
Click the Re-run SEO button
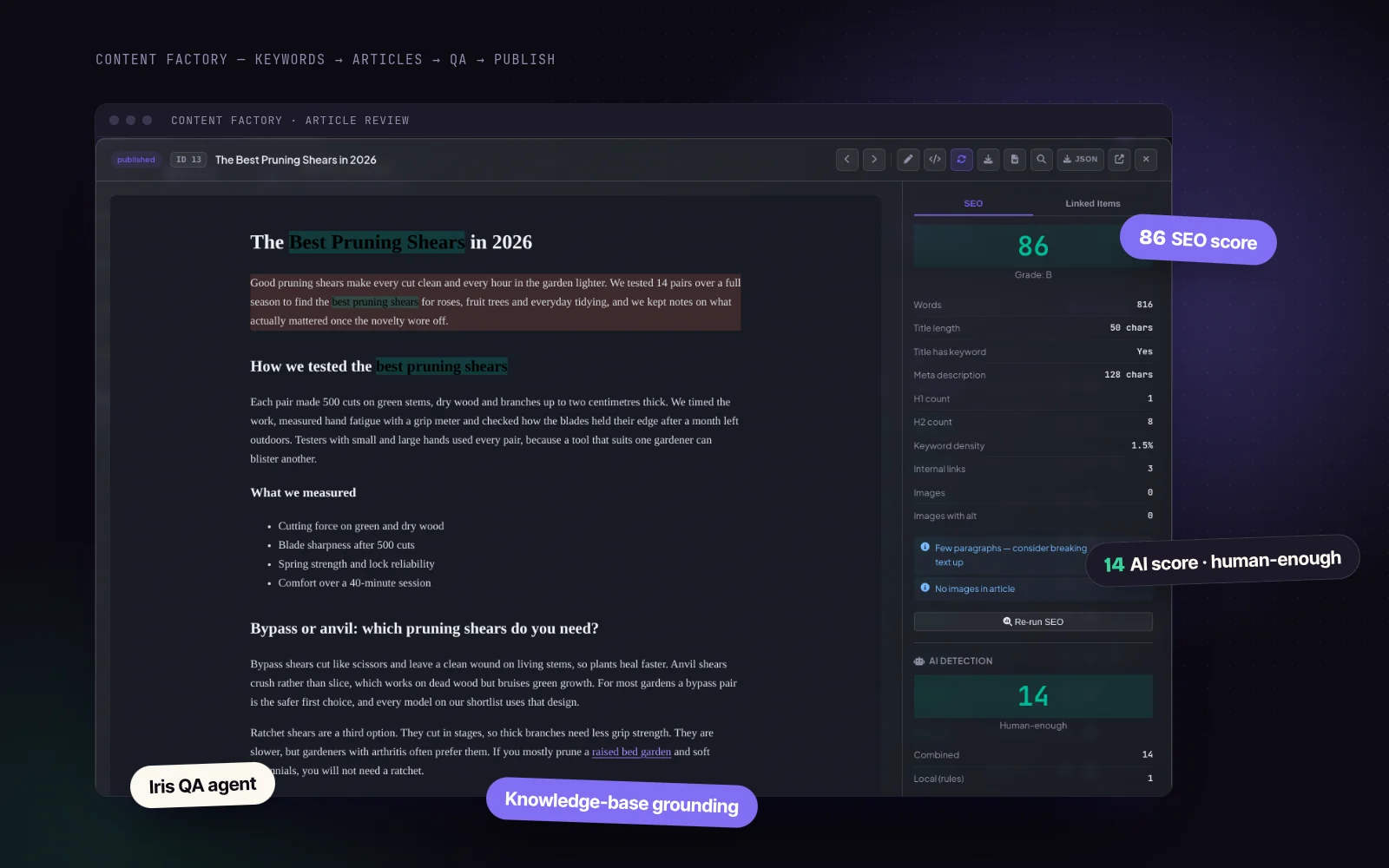(1033, 621)
